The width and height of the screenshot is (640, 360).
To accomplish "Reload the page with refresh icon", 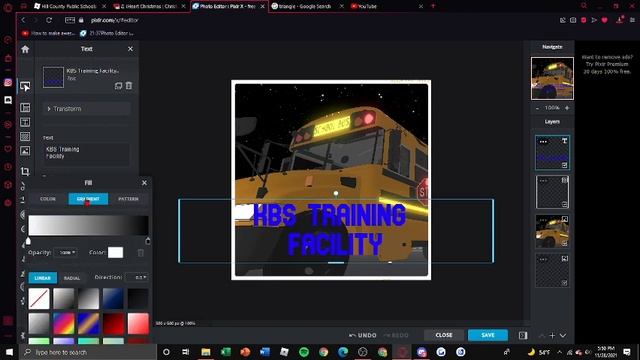I will pos(49,20).
